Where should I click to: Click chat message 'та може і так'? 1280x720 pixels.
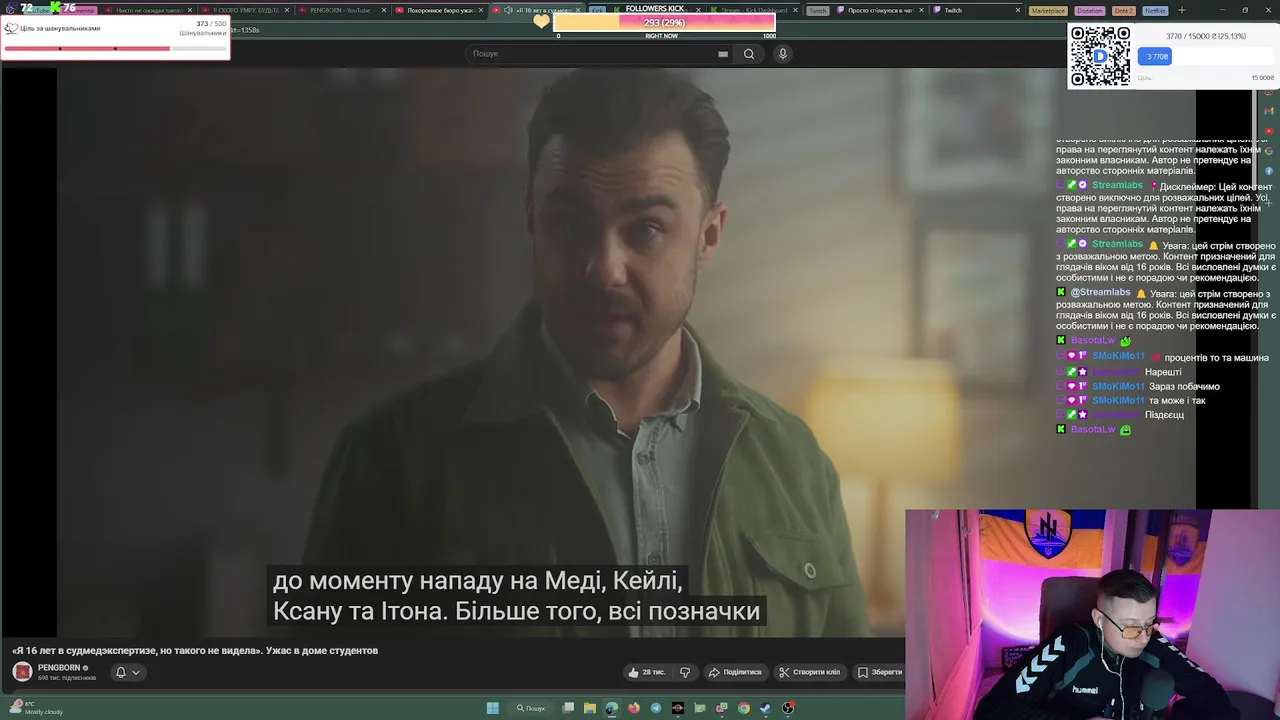tap(1177, 400)
